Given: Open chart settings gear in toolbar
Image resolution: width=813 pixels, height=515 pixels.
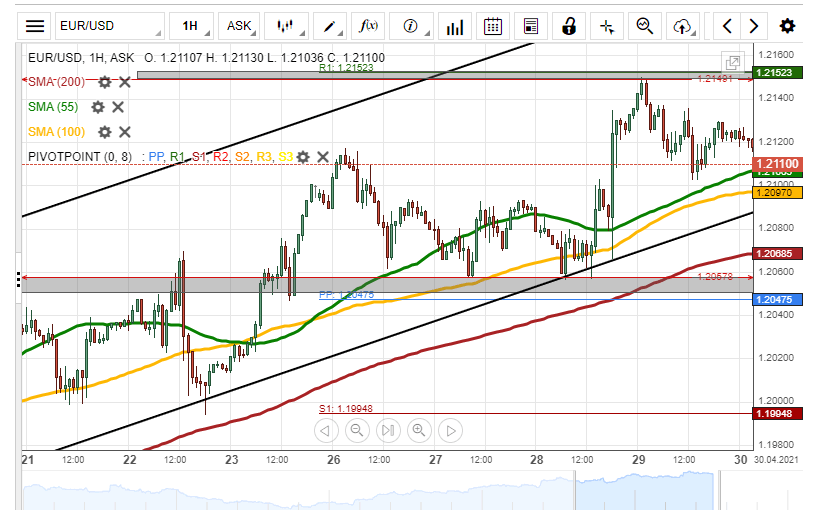Looking at the screenshot, I should 788,26.
